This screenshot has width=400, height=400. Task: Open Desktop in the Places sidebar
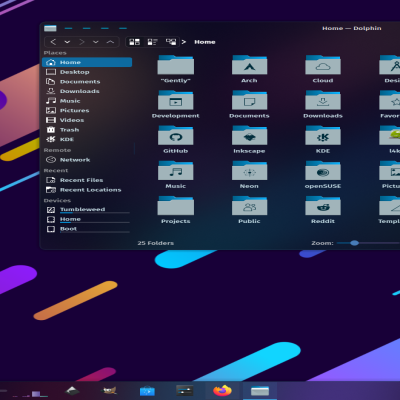(87, 72)
